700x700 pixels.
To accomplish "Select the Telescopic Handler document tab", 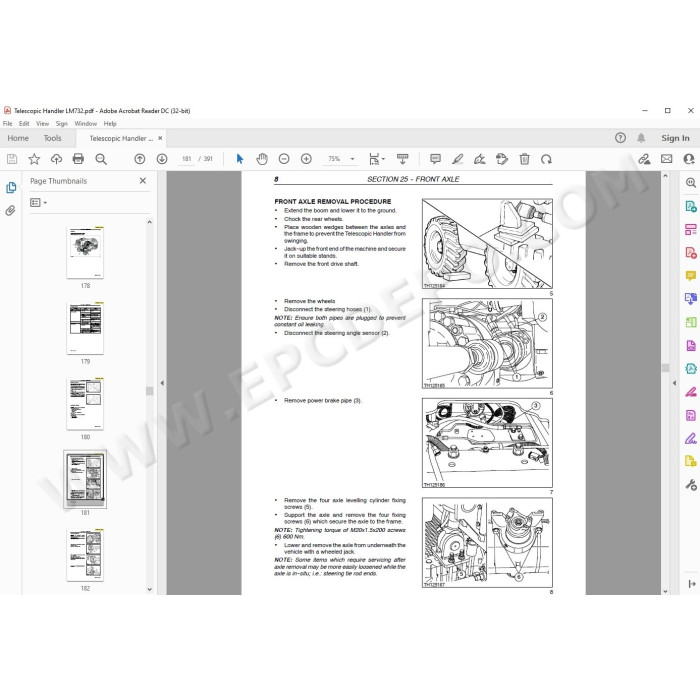I will click(x=121, y=138).
